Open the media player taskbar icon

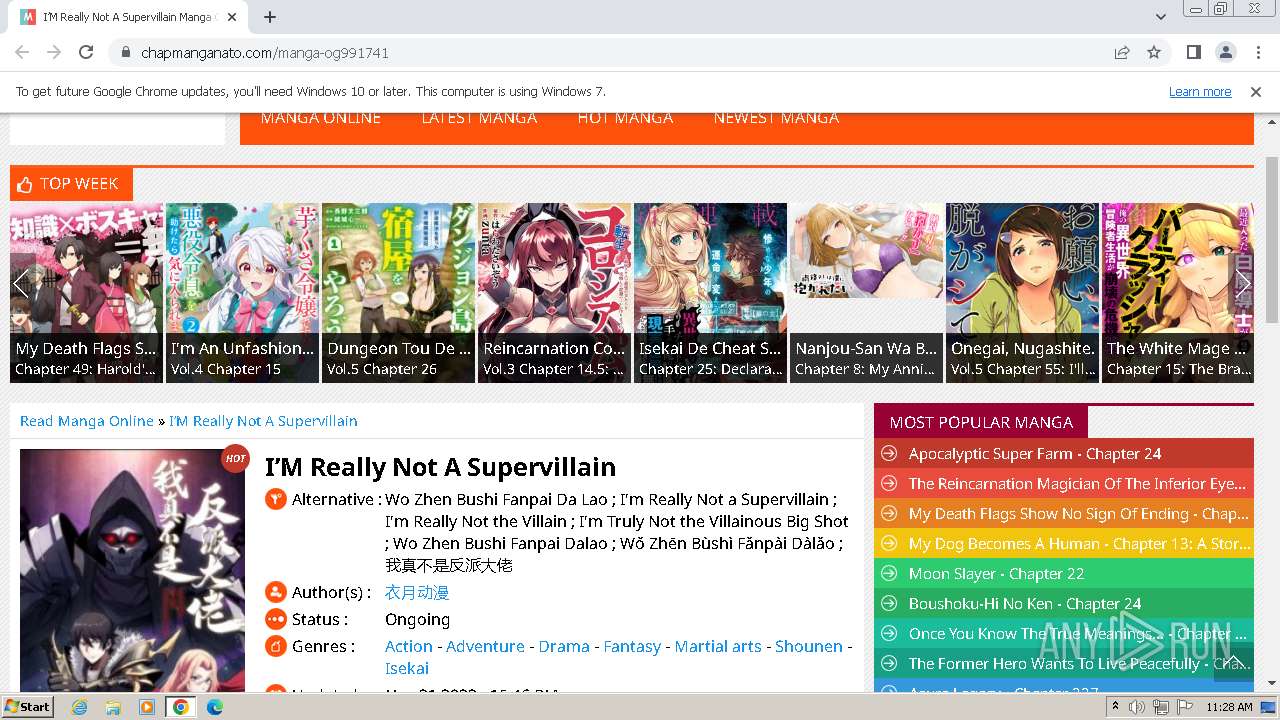tap(147, 707)
